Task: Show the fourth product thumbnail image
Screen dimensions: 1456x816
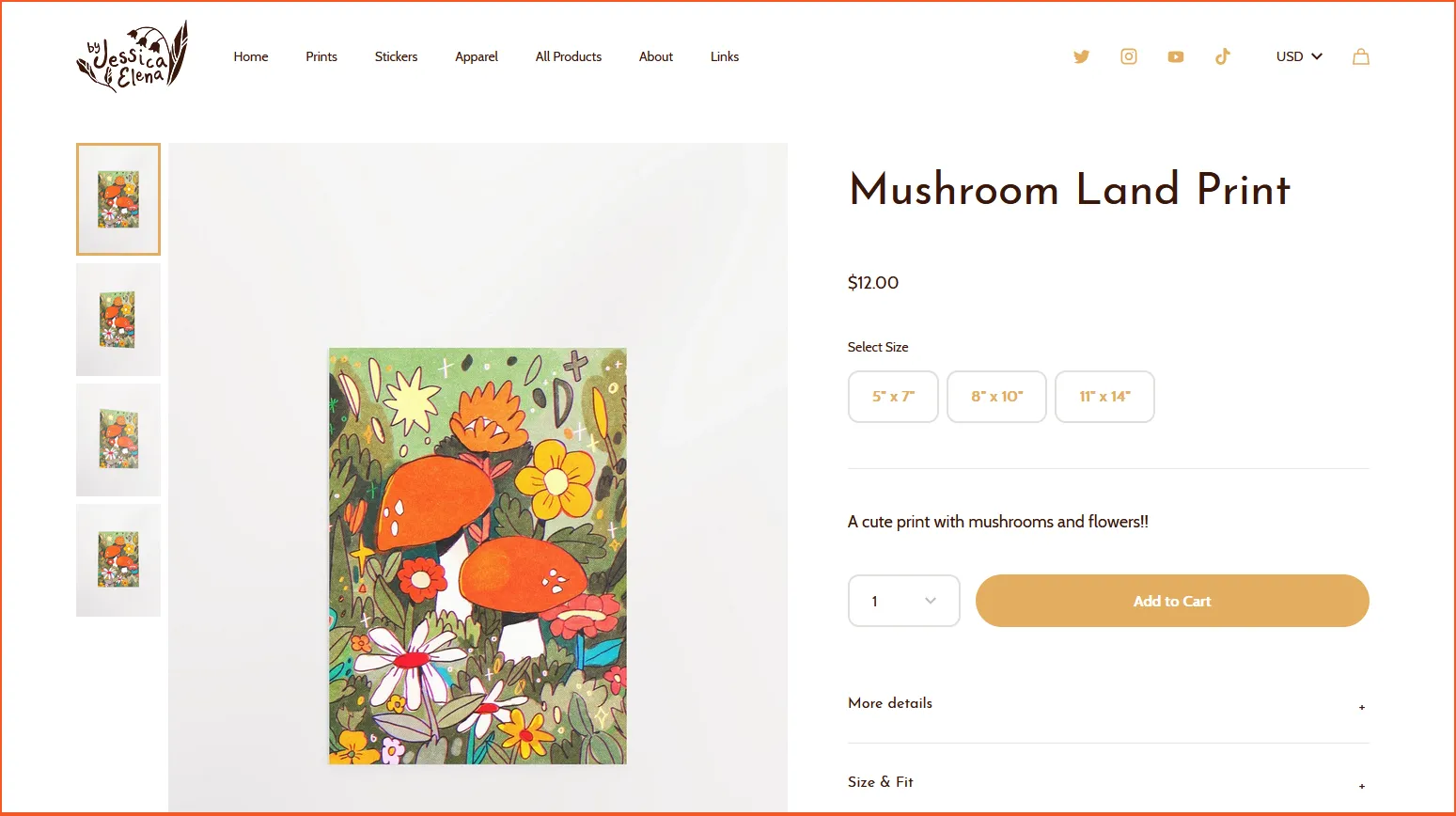Action: point(118,560)
